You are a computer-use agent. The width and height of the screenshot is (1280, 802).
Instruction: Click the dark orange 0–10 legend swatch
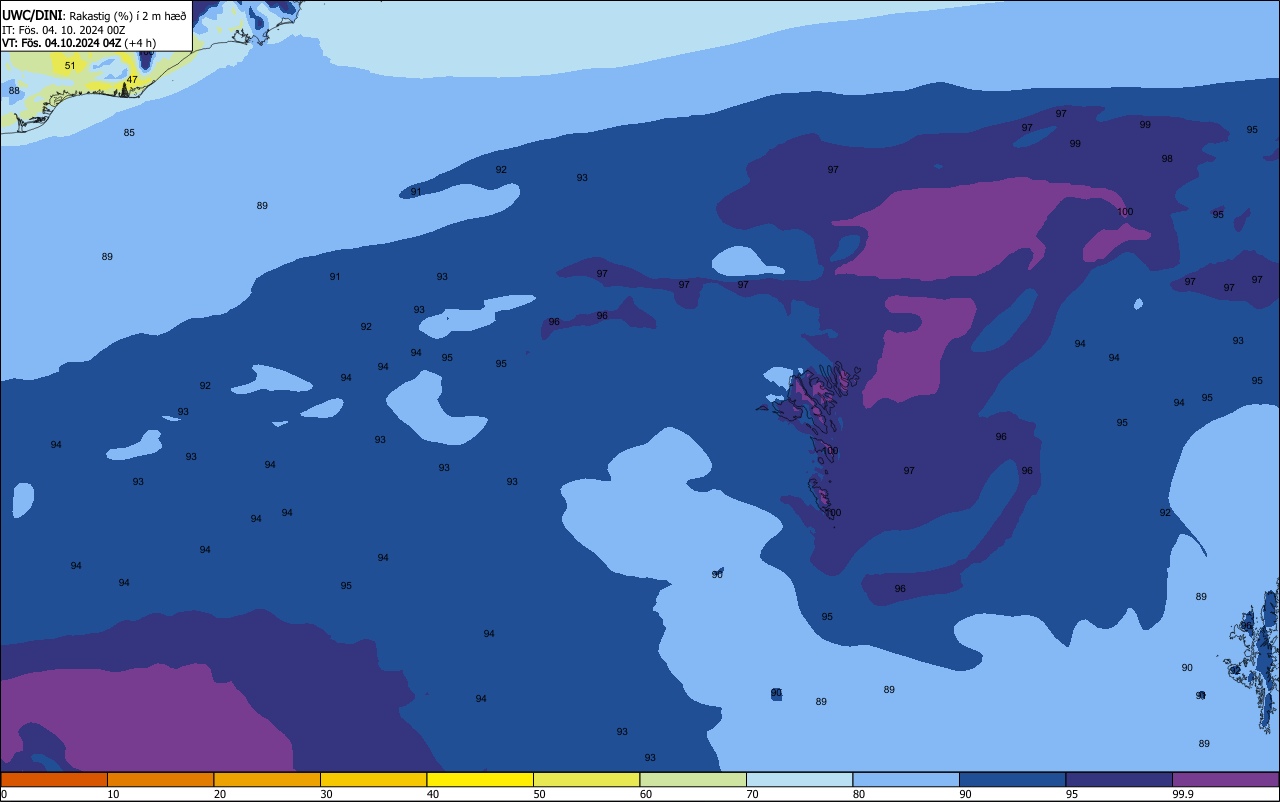coord(54,779)
